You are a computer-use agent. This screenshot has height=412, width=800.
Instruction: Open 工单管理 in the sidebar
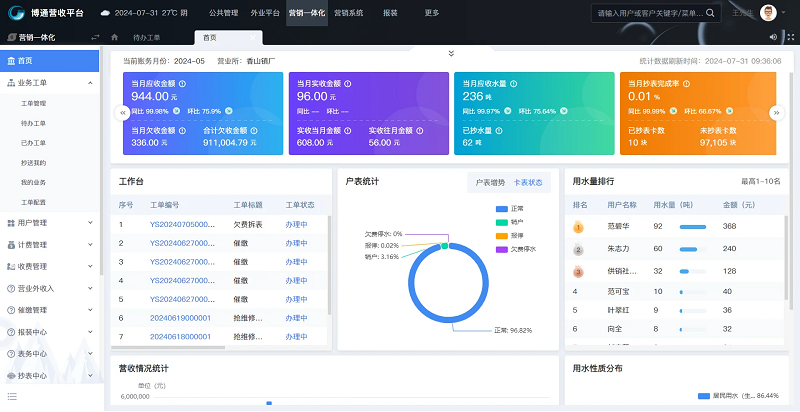pyautogui.click(x=34, y=104)
